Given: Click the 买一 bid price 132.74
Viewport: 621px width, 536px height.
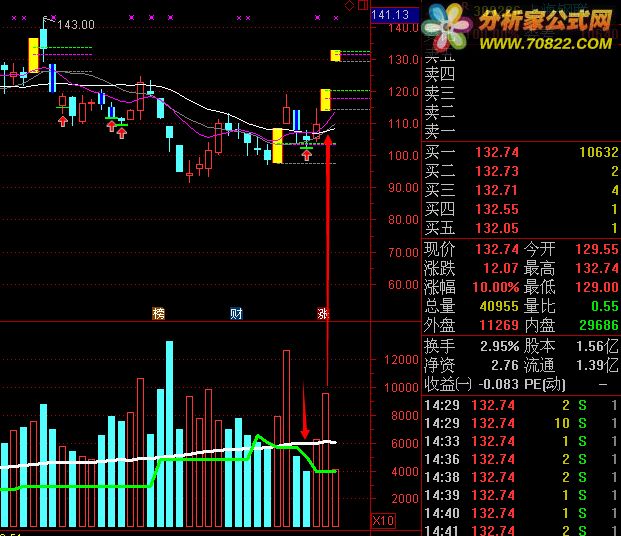Looking at the screenshot, I should coord(497,152).
